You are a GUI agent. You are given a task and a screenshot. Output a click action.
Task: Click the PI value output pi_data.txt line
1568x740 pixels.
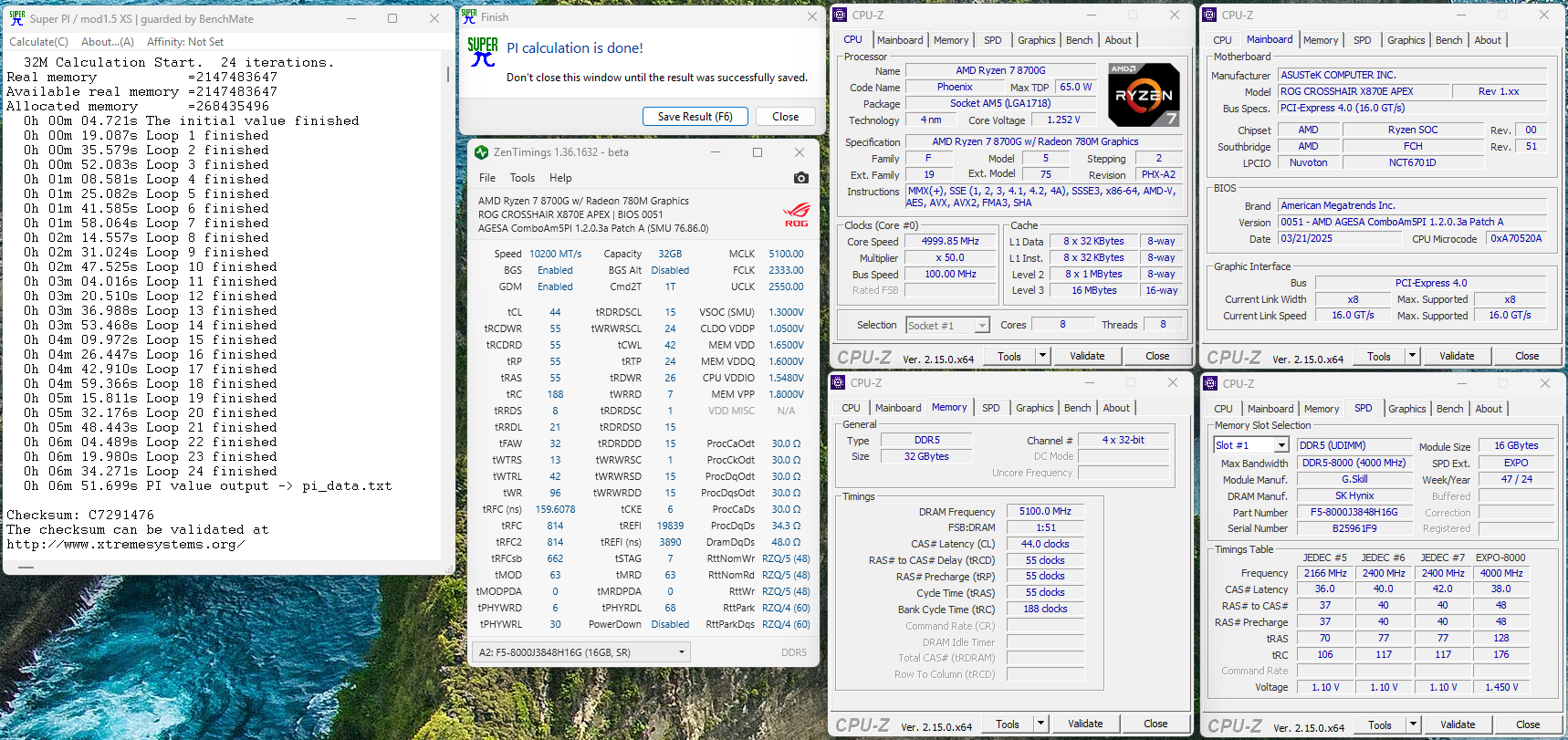point(207,486)
